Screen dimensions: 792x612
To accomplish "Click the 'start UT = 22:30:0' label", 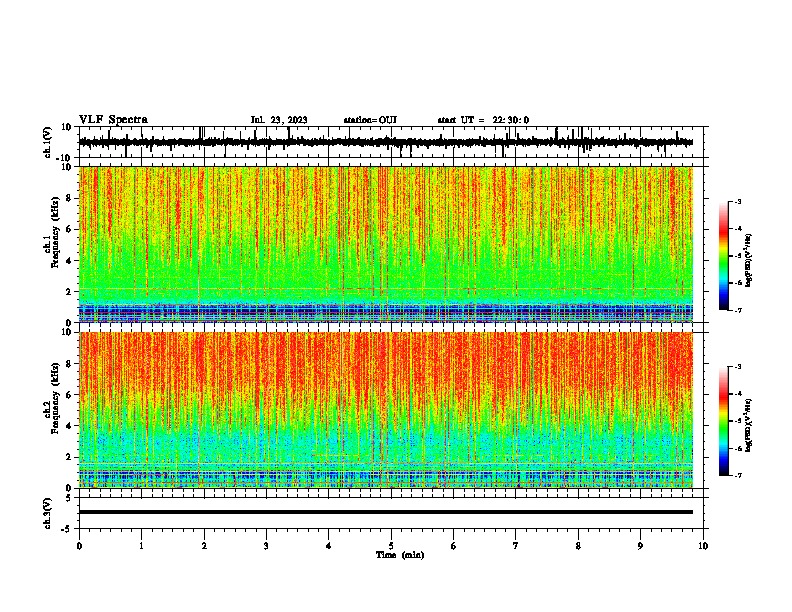I will point(483,120).
